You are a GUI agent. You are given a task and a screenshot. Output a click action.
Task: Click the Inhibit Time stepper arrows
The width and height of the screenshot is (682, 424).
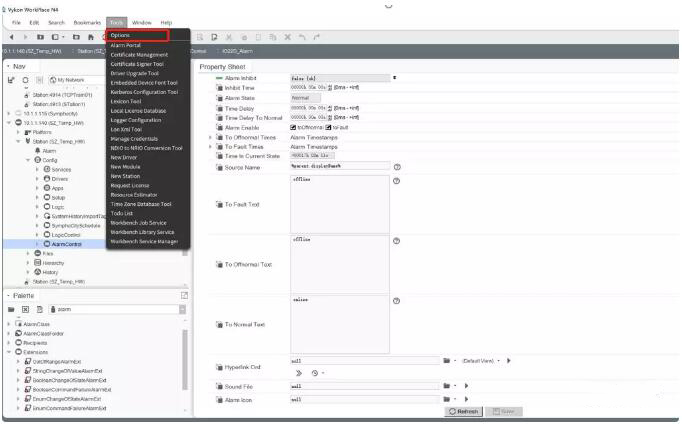pos(330,87)
